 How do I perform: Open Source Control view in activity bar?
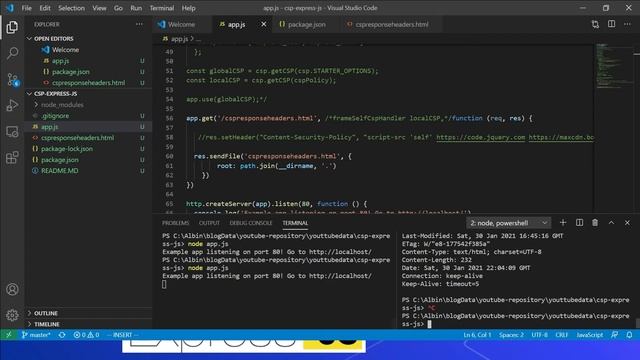pos(12,79)
